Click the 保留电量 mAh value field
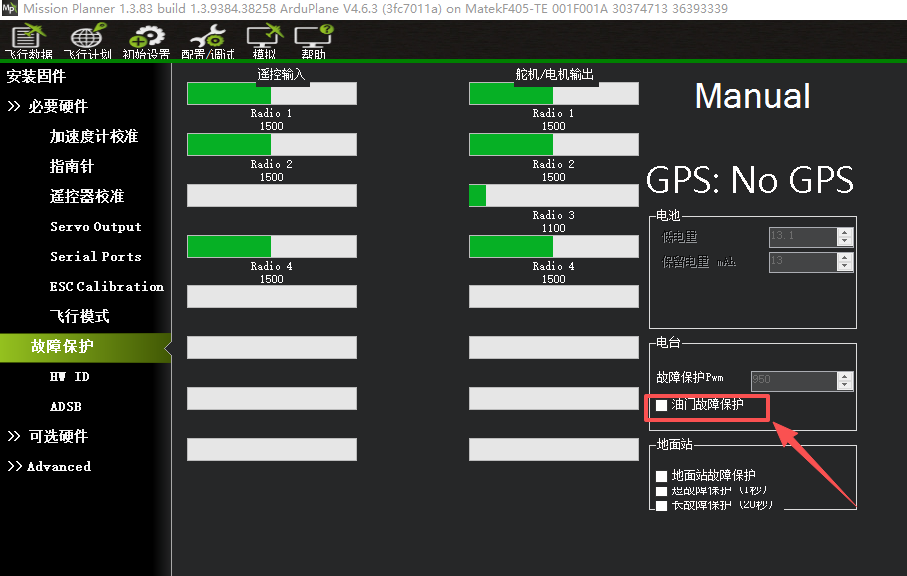Viewport: 907px width, 576px height. coord(803,262)
